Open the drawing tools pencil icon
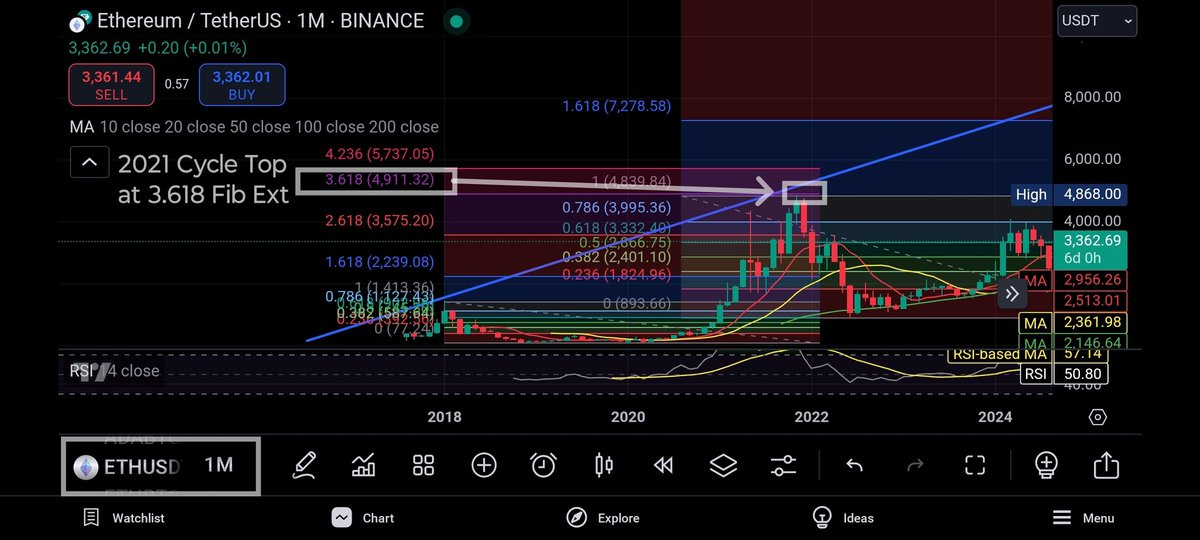 (x=305, y=465)
